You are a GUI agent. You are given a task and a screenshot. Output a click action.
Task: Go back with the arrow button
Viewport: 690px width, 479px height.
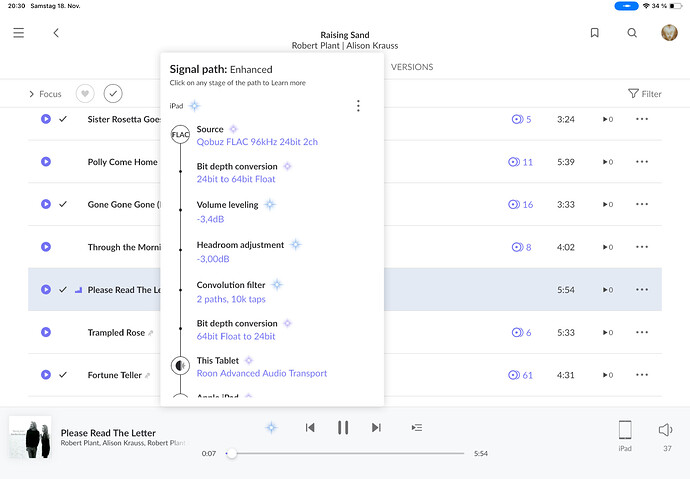[56, 33]
